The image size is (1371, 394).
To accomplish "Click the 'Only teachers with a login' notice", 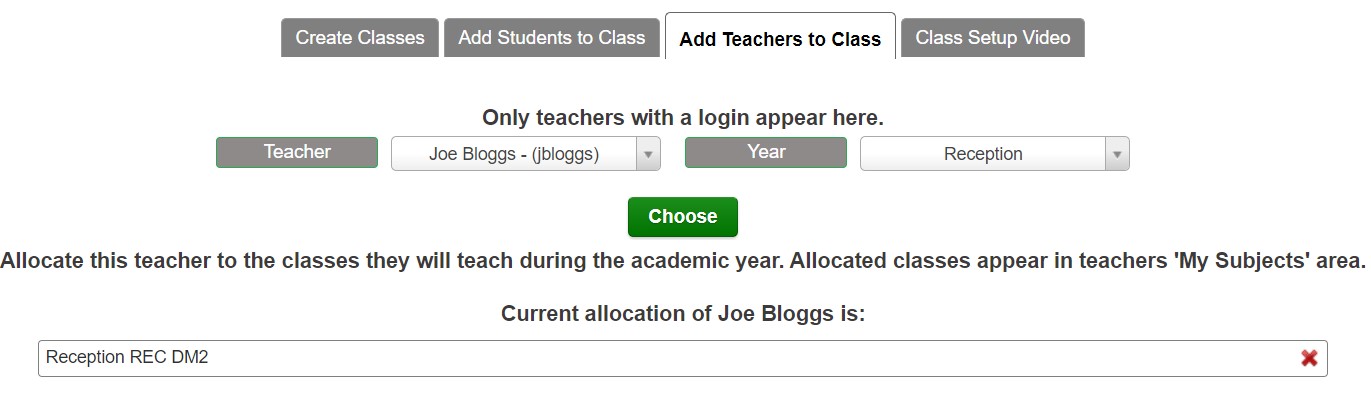I will coord(683,118).
